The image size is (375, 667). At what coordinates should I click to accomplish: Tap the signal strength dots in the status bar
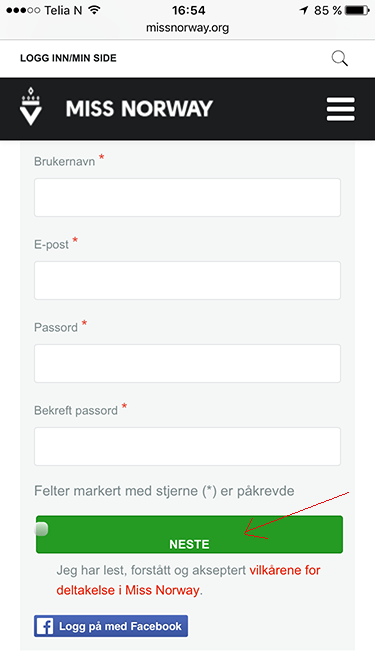23,10
